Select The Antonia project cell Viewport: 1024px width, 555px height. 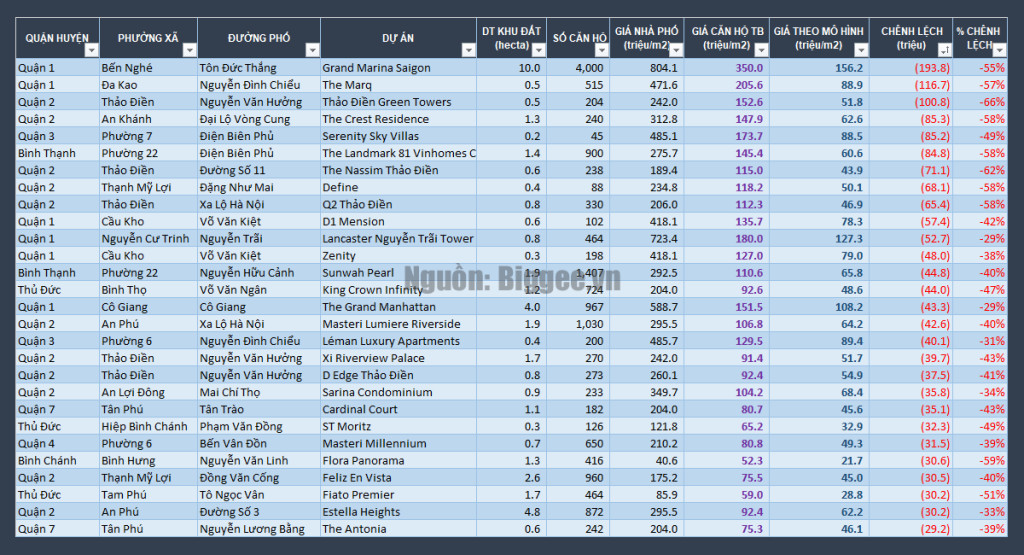click(x=398, y=528)
